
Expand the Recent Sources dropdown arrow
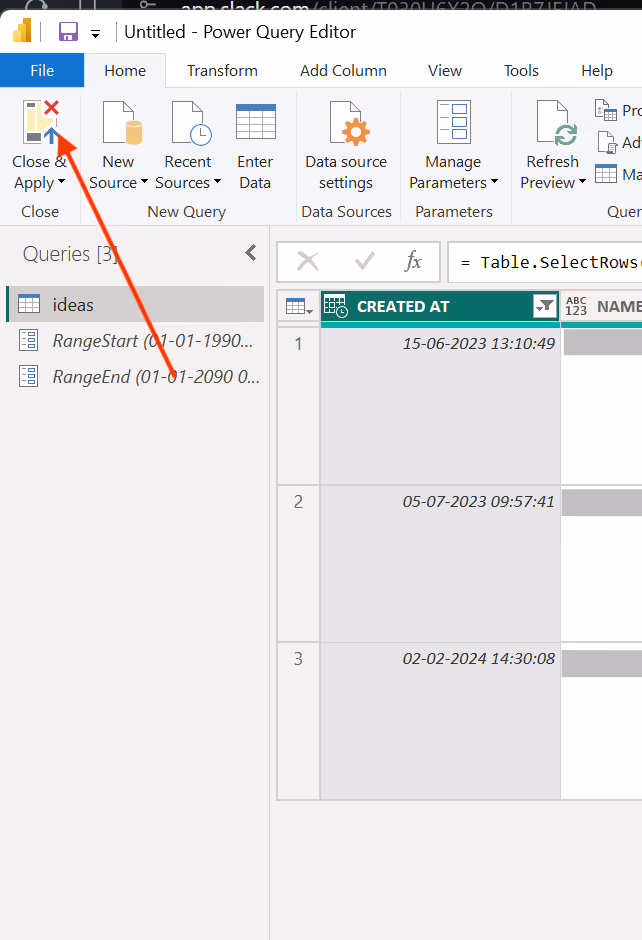pyautogui.click(x=217, y=182)
